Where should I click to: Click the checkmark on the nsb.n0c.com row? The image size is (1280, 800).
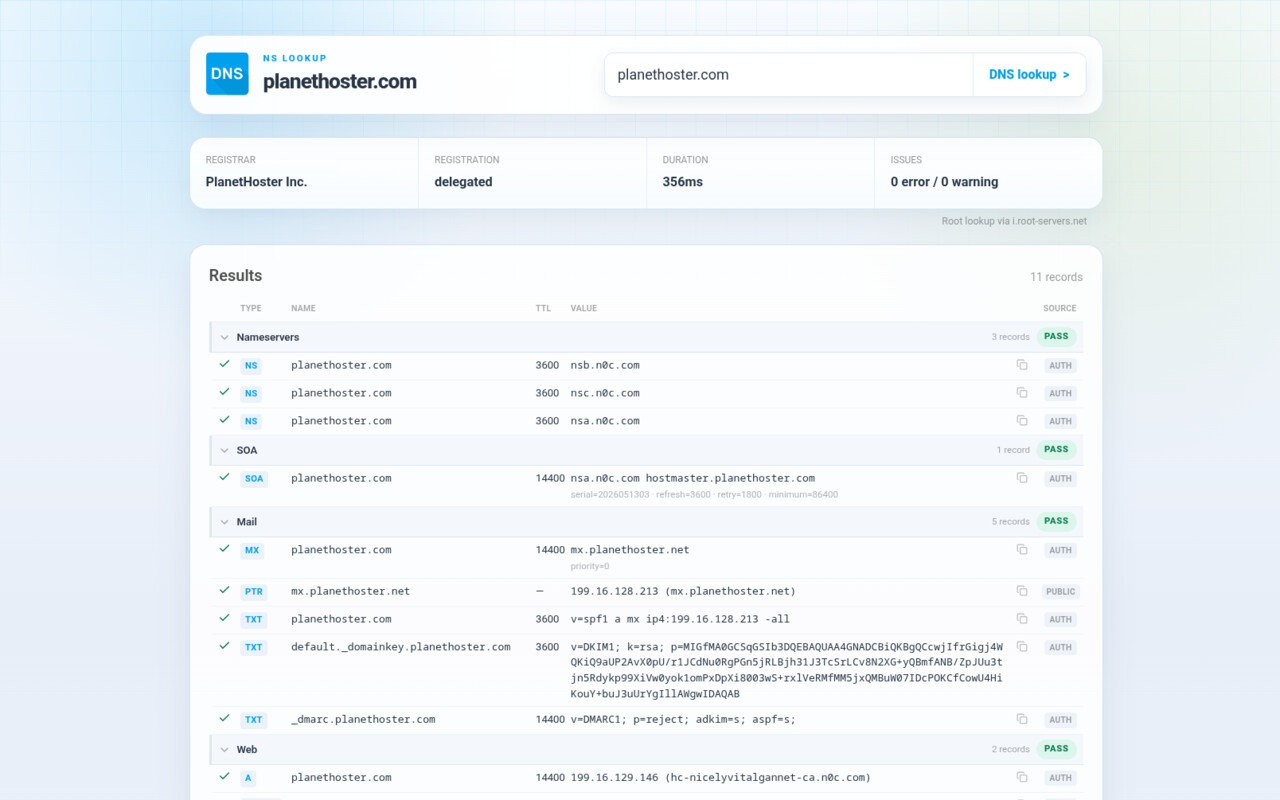pos(225,364)
